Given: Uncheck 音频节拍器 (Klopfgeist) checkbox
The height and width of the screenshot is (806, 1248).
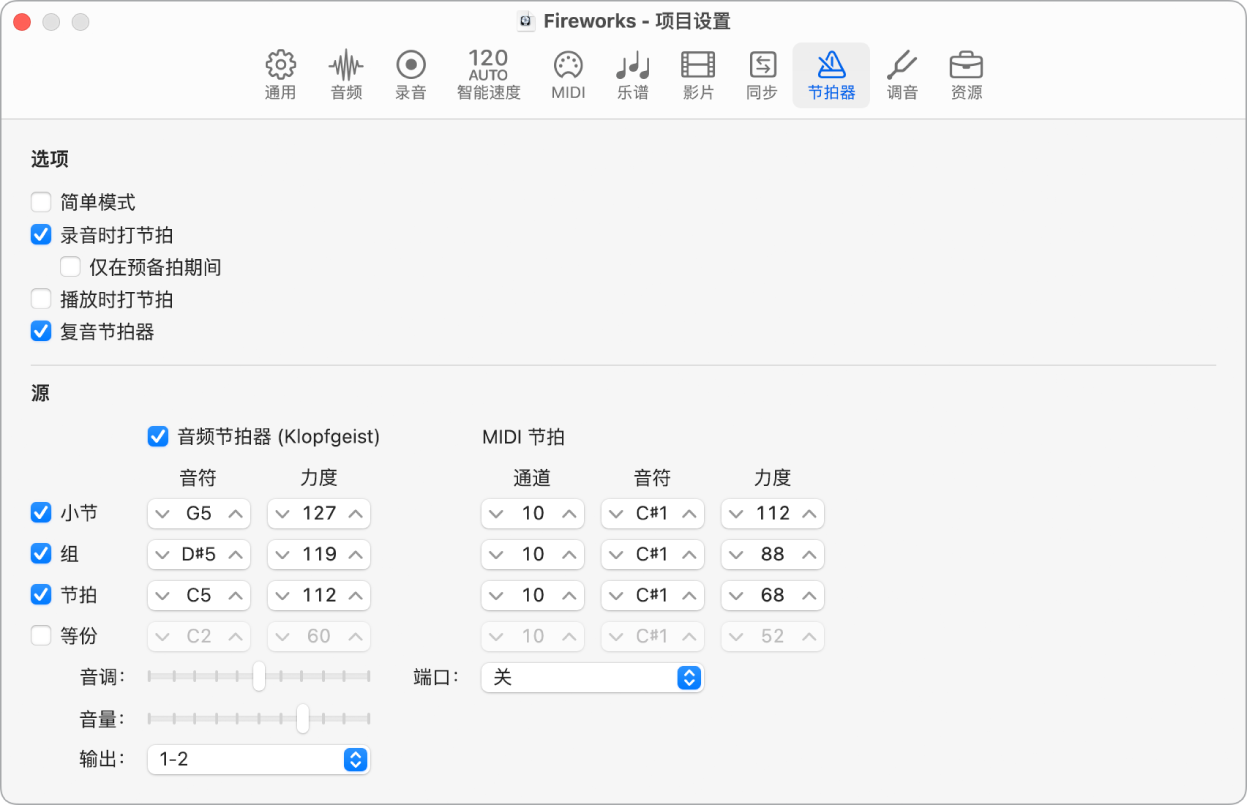Looking at the screenshot, I should click(157, 436).
